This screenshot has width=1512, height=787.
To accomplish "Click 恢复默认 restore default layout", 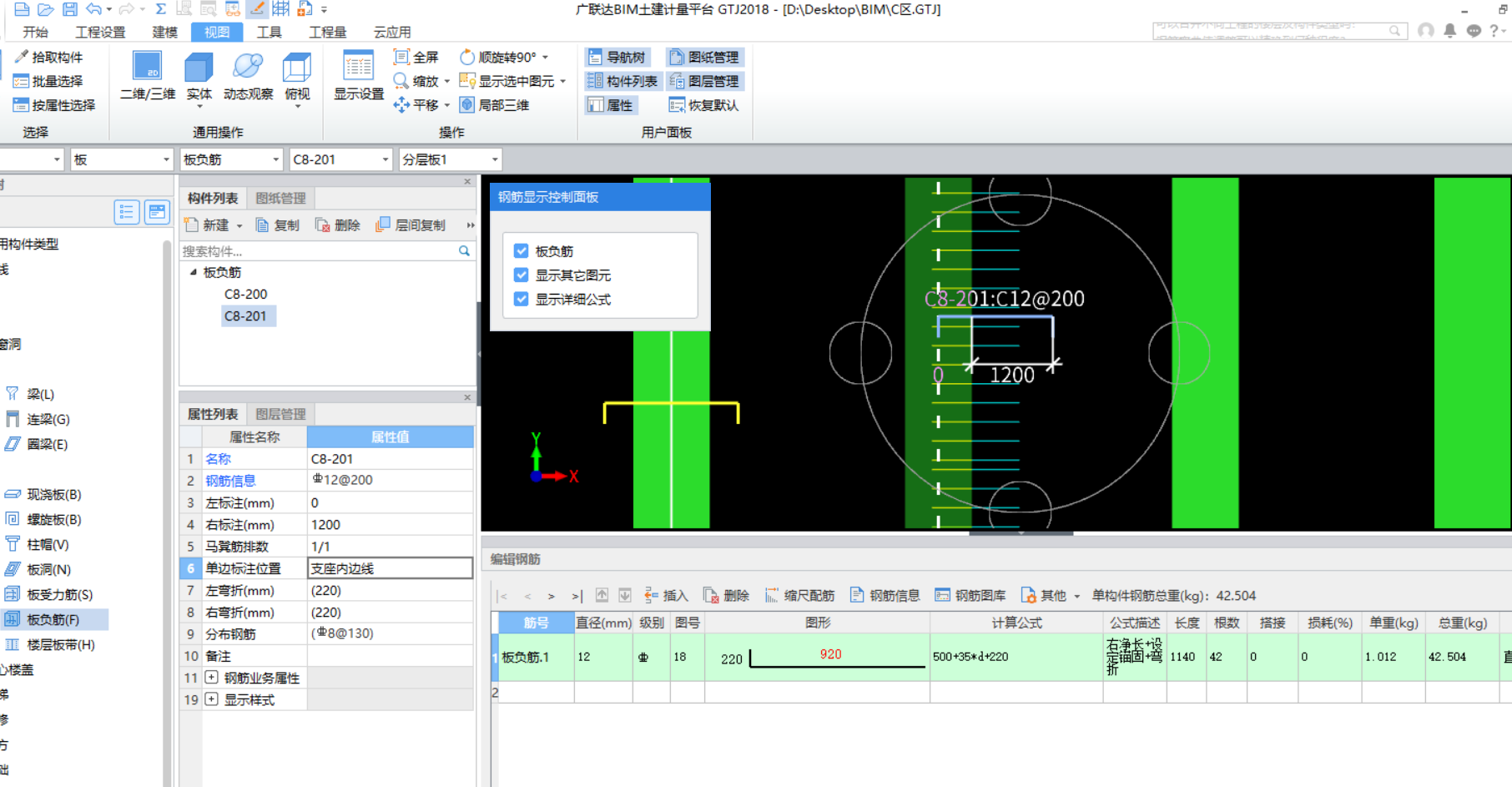I will click(x=704, y=105).
